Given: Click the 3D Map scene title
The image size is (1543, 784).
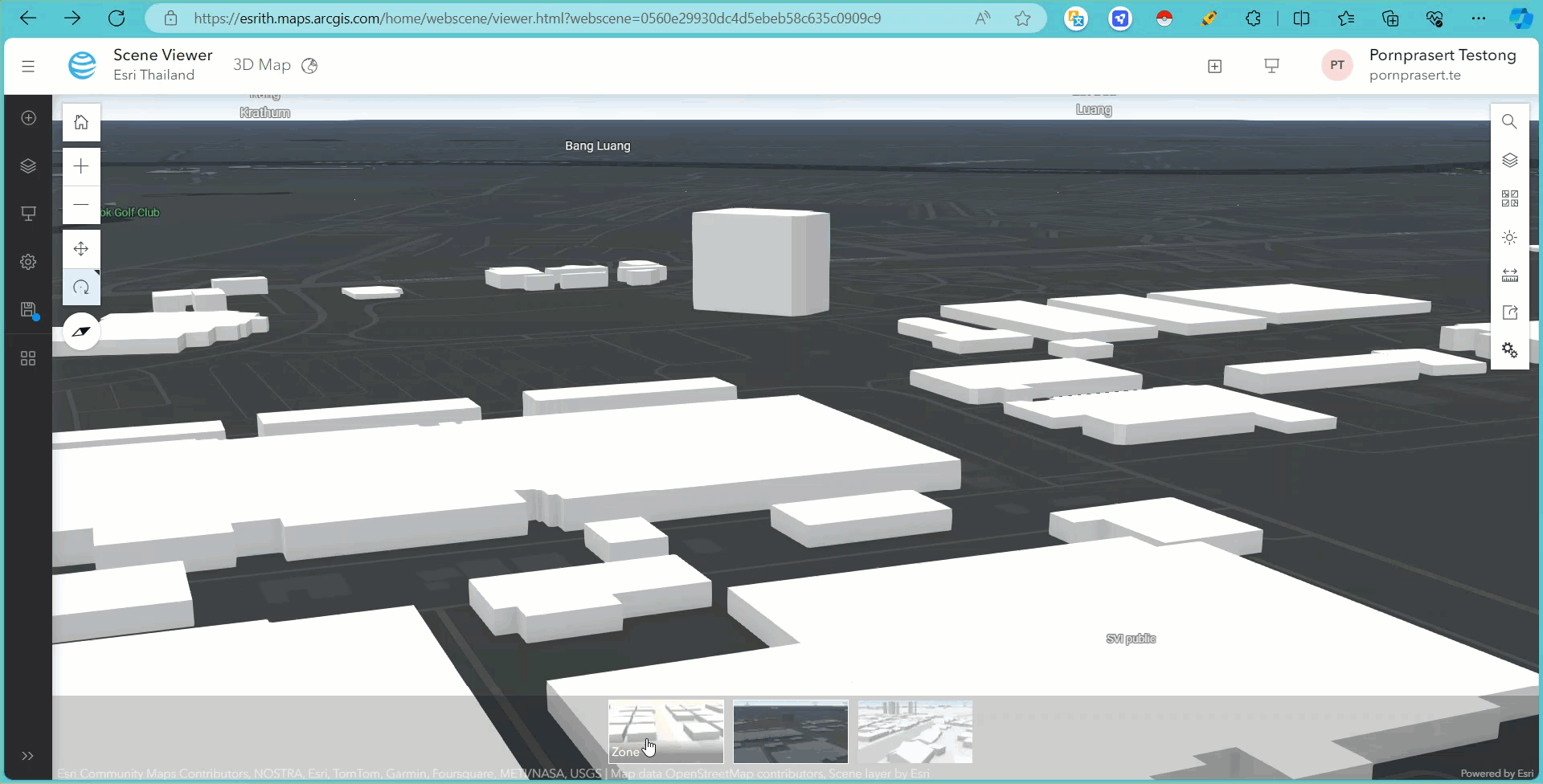Looking at the screenshot, I should (262, 65).
